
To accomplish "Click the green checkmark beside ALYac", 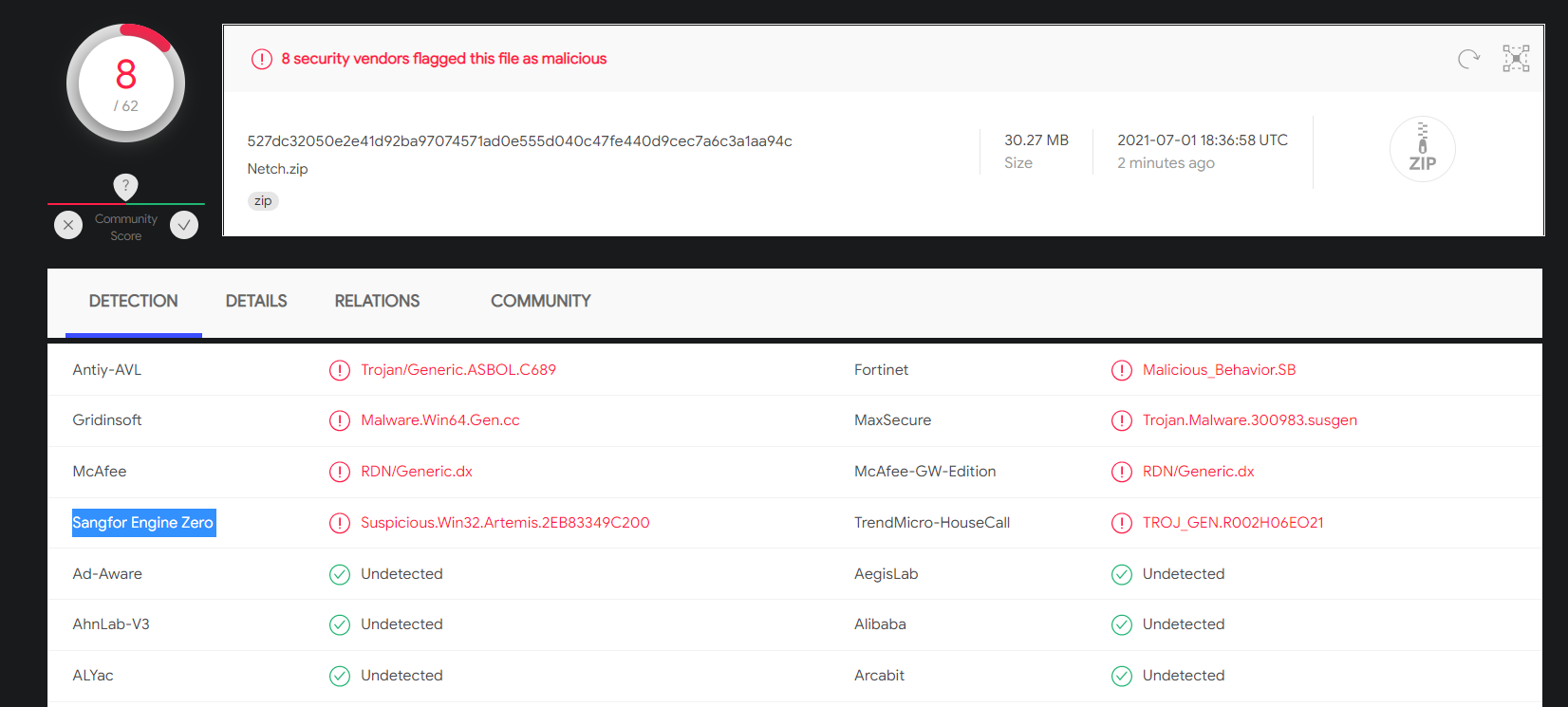I will [340, 676].
